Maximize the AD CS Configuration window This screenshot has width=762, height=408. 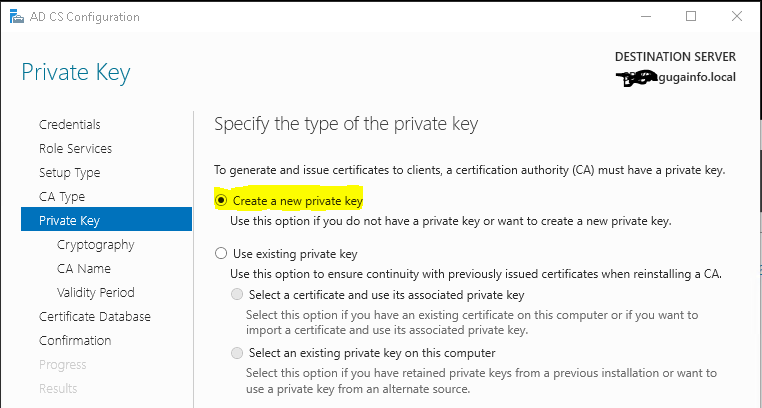(691, 17)
